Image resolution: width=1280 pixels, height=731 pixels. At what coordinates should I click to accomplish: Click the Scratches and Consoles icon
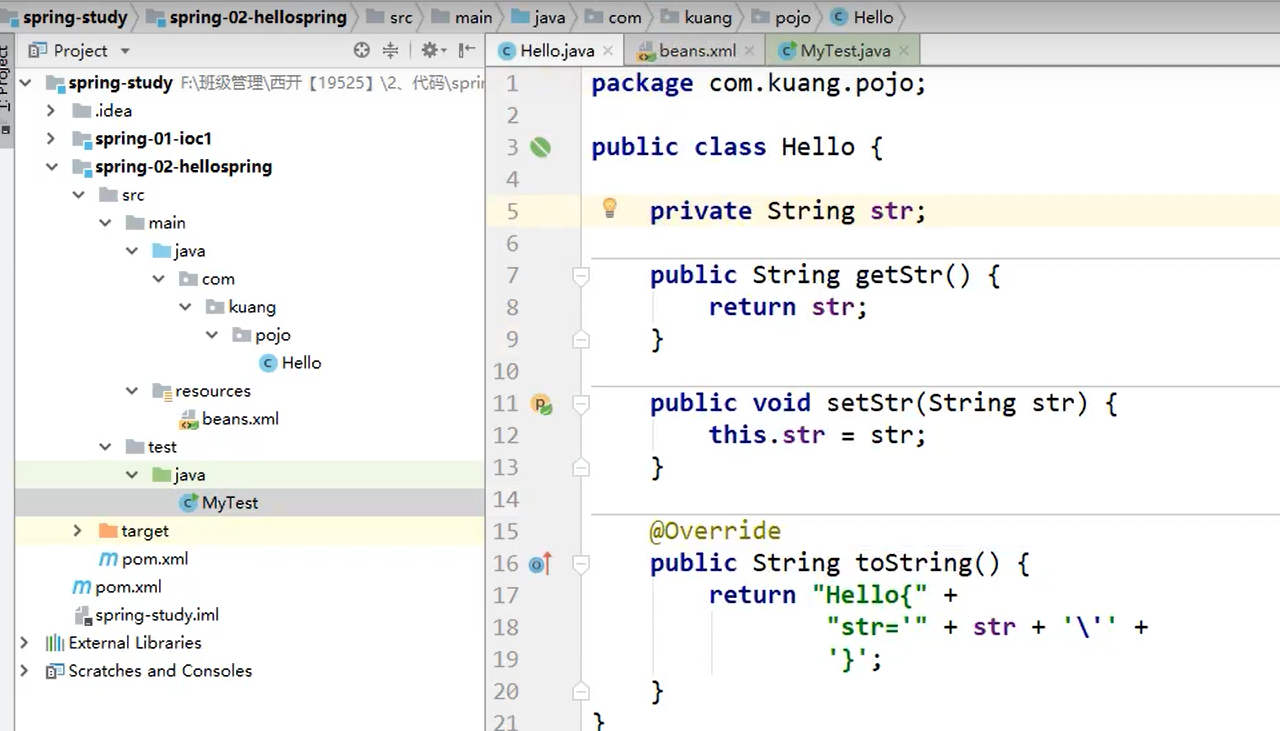(x=55, y=671)
